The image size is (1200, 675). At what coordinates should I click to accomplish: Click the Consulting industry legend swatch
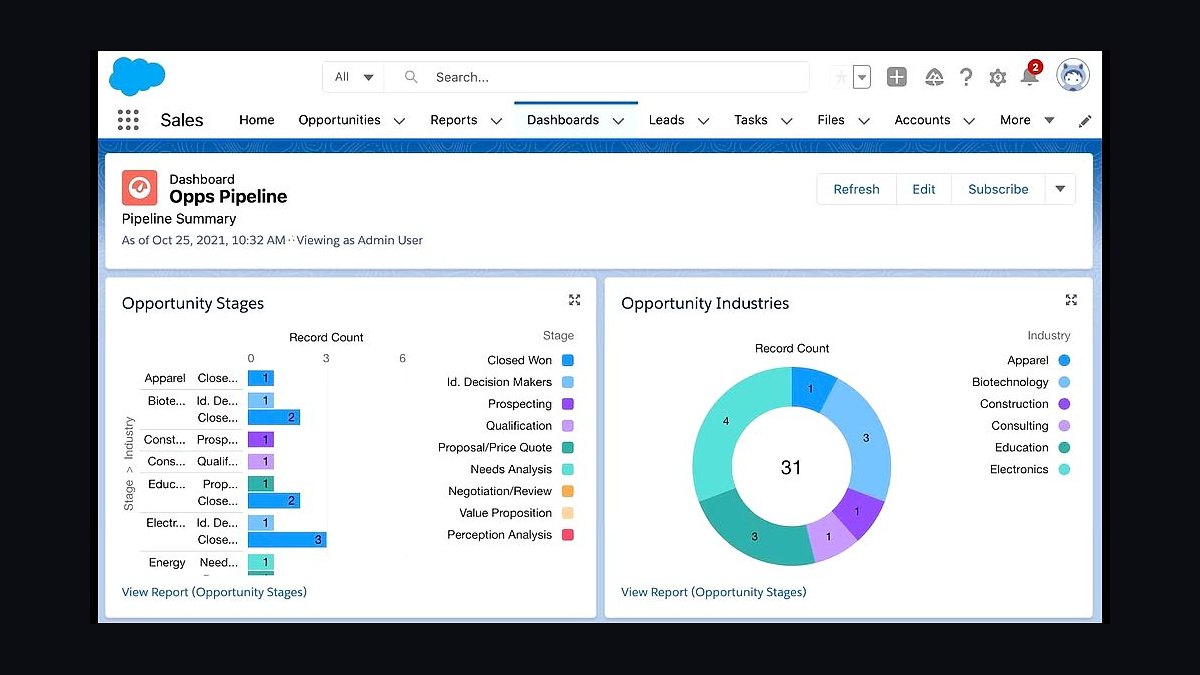click(x=1064, y=426)
